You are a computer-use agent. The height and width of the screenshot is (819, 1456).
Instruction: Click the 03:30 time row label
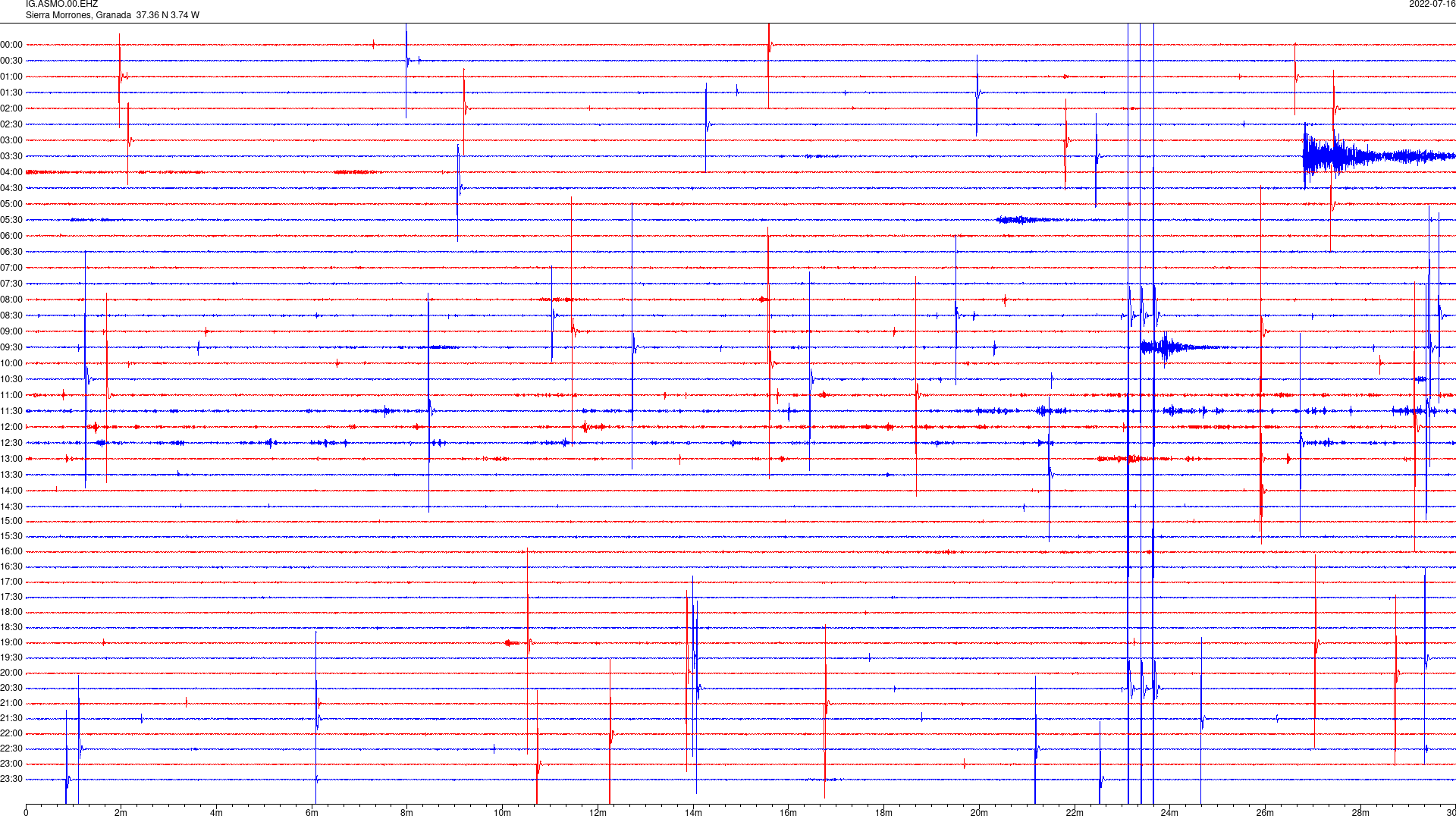pyautogui.click(x=11, y=156)
